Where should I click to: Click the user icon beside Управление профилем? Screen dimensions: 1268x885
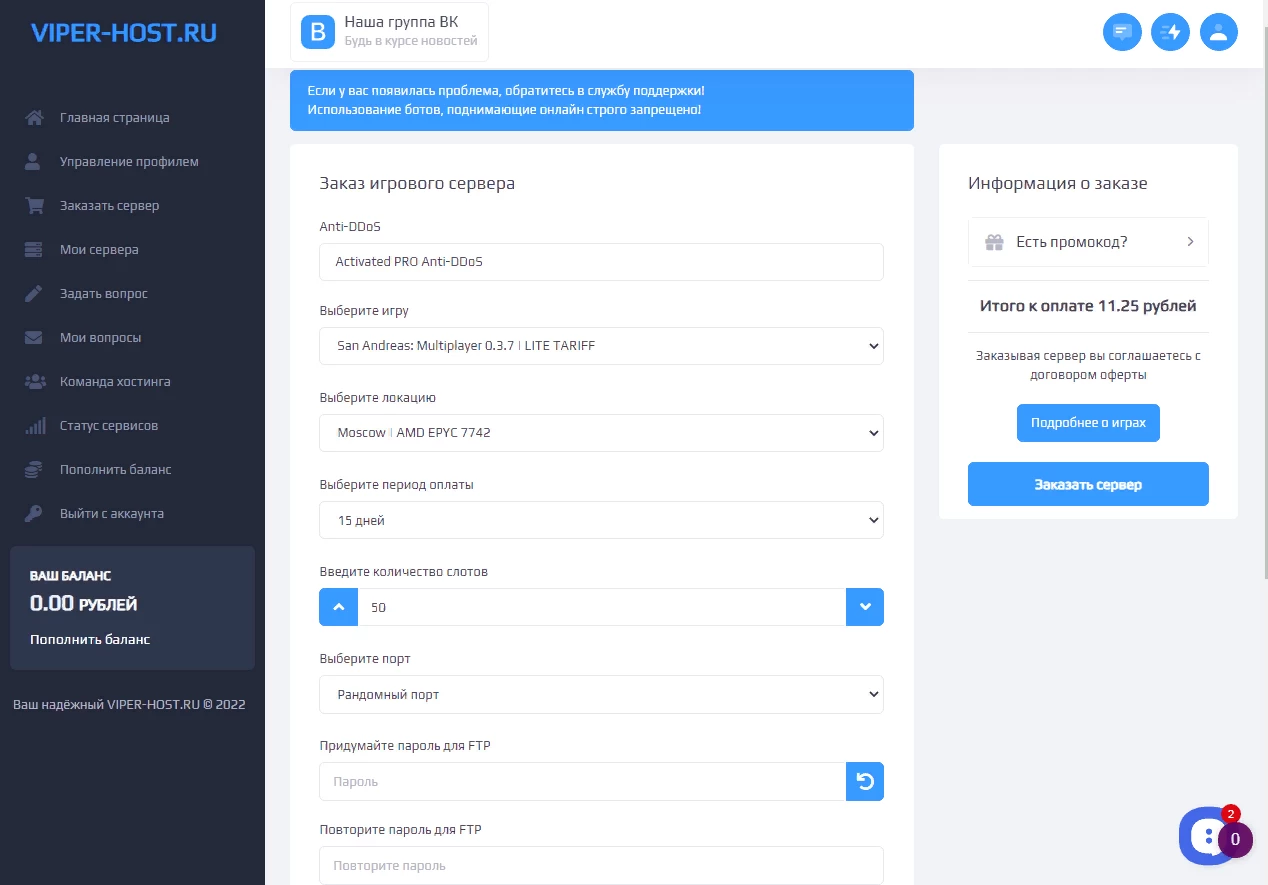34,162
